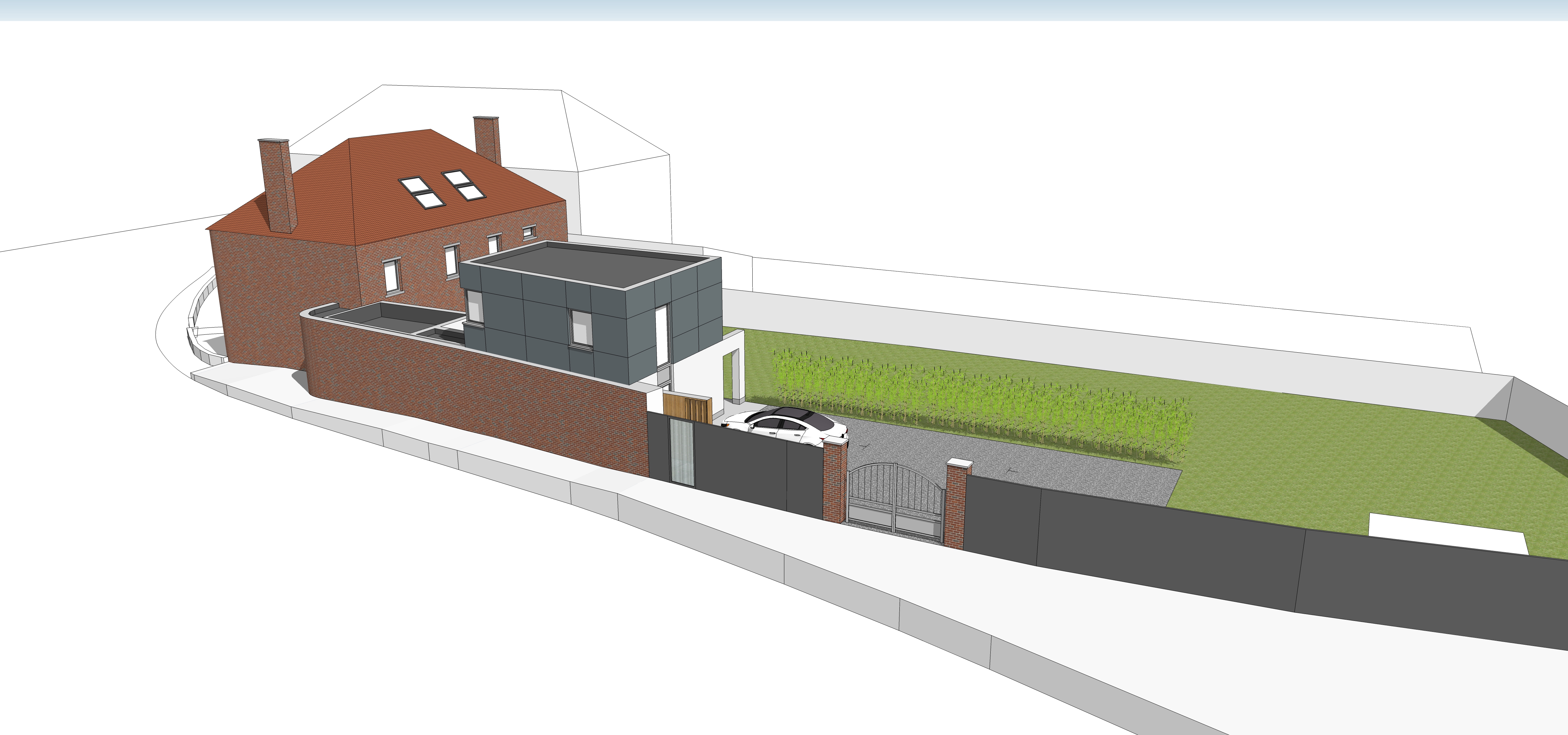Click the narrow glass panel in the dark fence
This screenshot has width=1568, height=735.
click(x=682, y=453)
